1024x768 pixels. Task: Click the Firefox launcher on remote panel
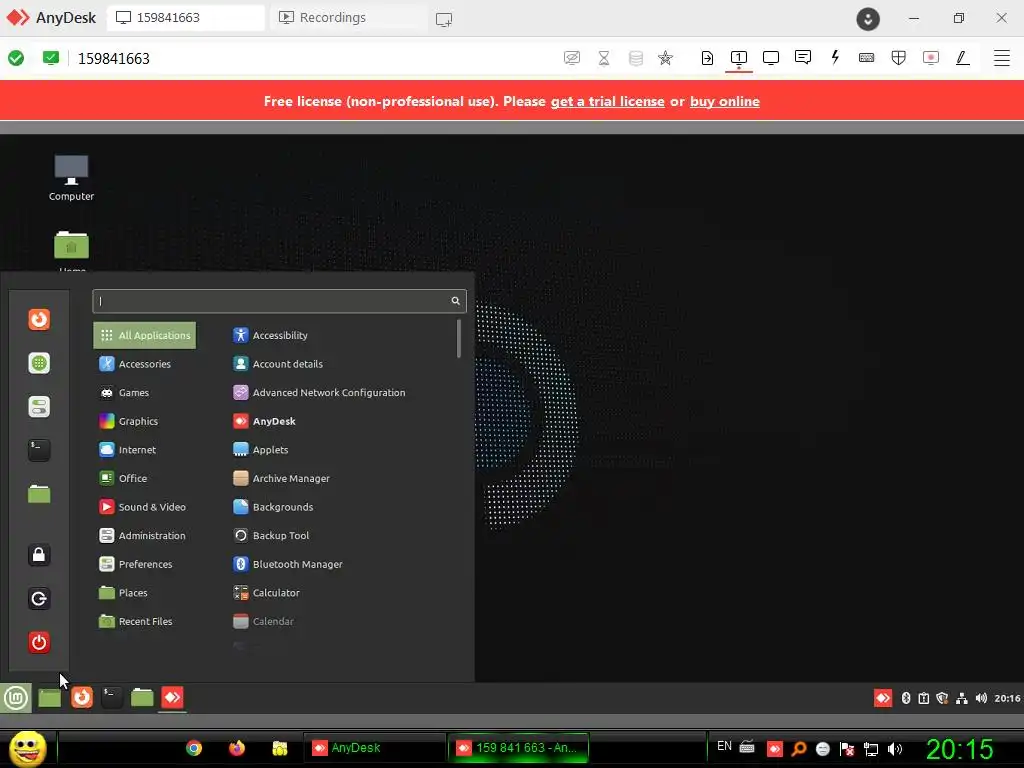82,697
